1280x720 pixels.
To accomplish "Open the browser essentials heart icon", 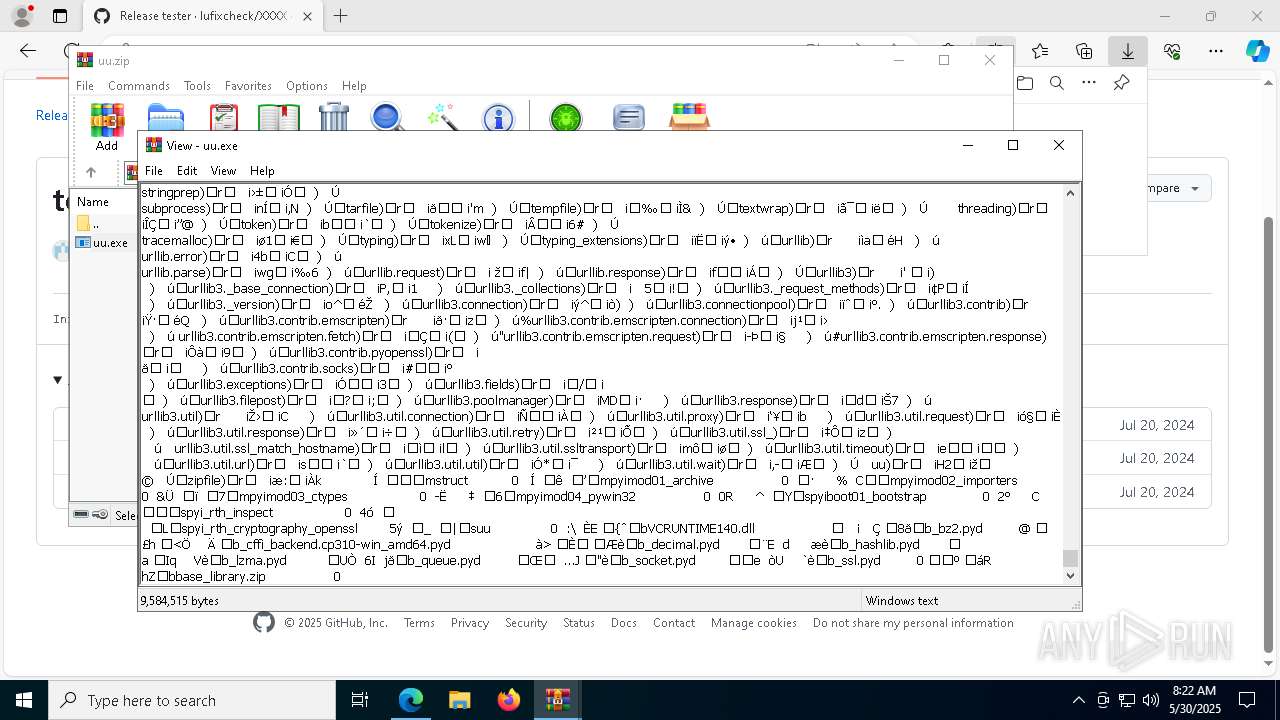I will point(1172,51).
